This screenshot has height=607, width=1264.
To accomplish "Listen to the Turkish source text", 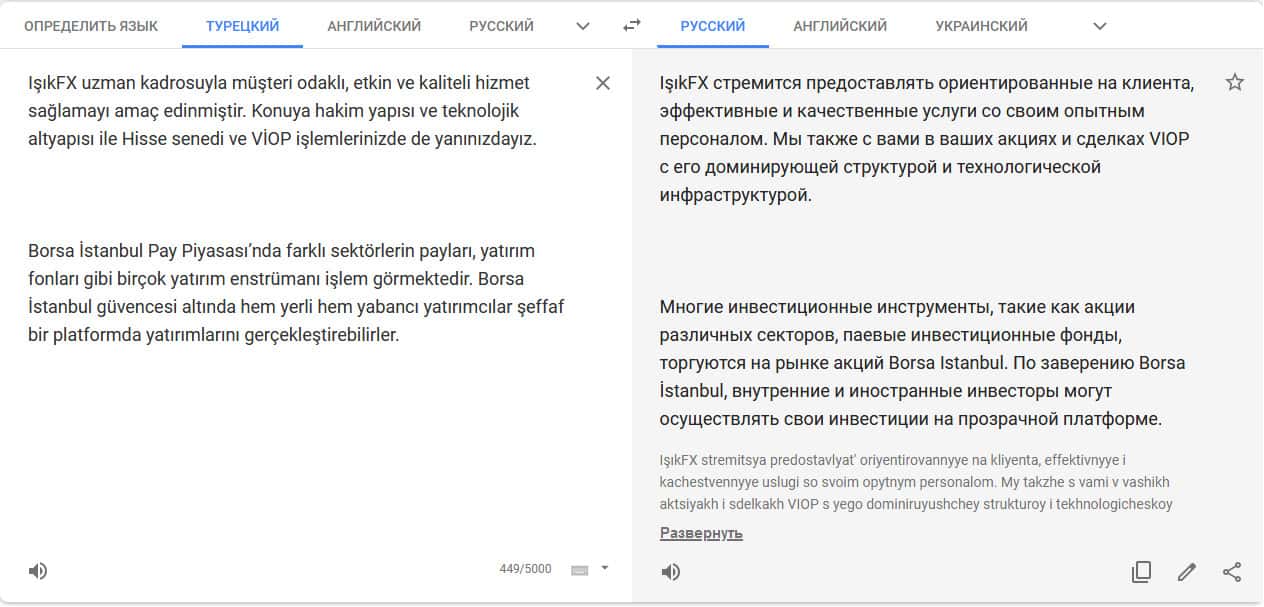I will [x=38, y=571].
